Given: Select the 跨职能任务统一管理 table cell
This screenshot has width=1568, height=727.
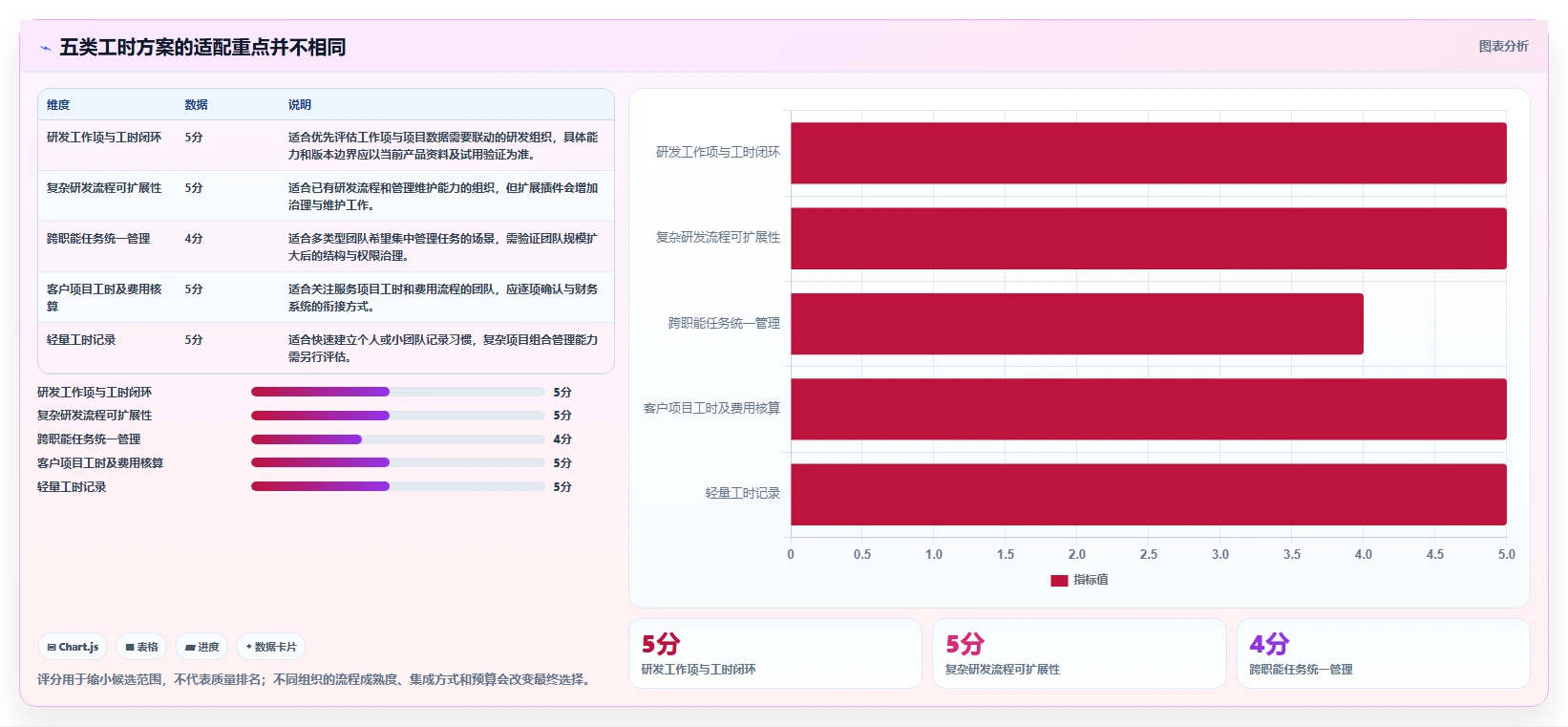Looking at the screenshot, I should (98, 239).
